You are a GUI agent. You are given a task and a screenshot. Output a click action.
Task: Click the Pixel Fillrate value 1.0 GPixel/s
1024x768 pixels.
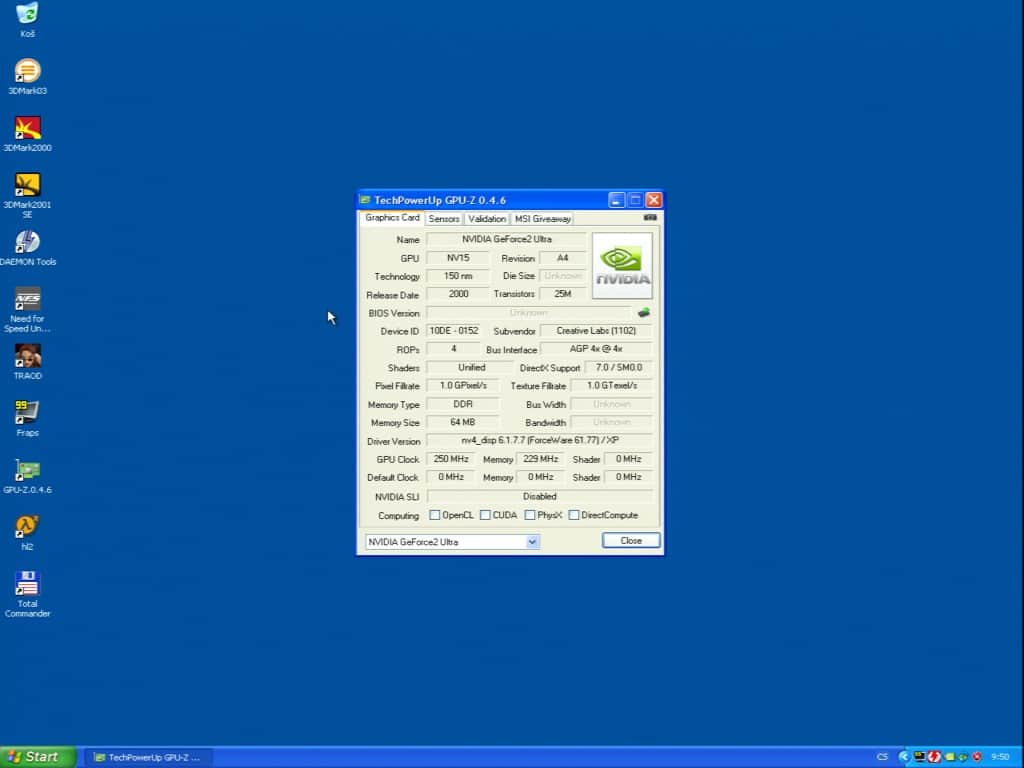462,386
